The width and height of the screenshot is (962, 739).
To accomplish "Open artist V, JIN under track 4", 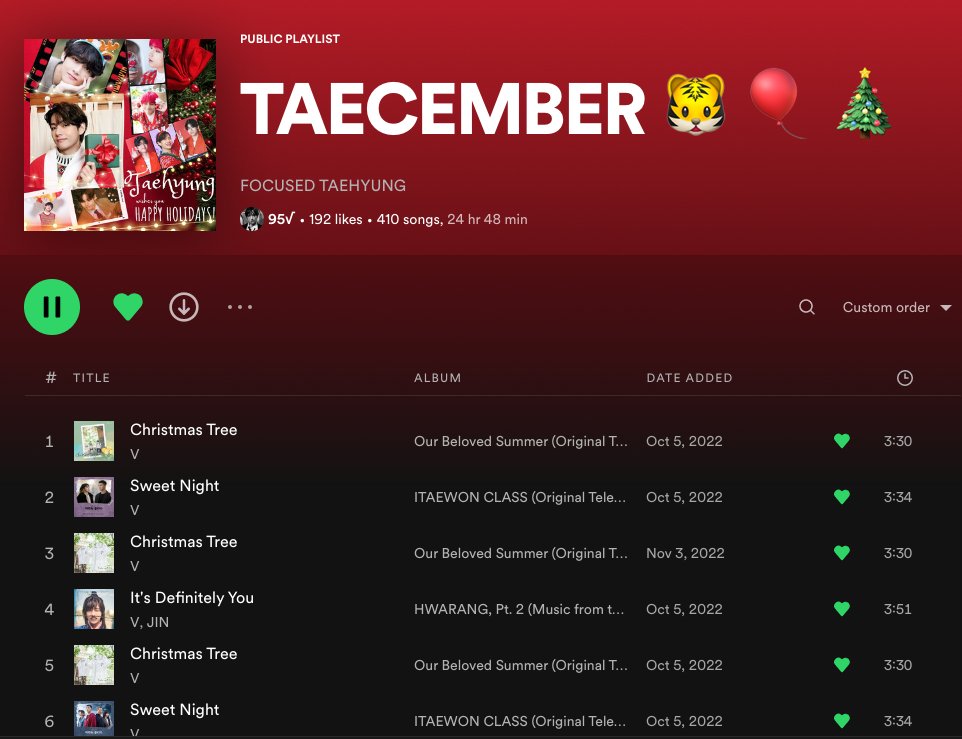I will pos(149,622).
